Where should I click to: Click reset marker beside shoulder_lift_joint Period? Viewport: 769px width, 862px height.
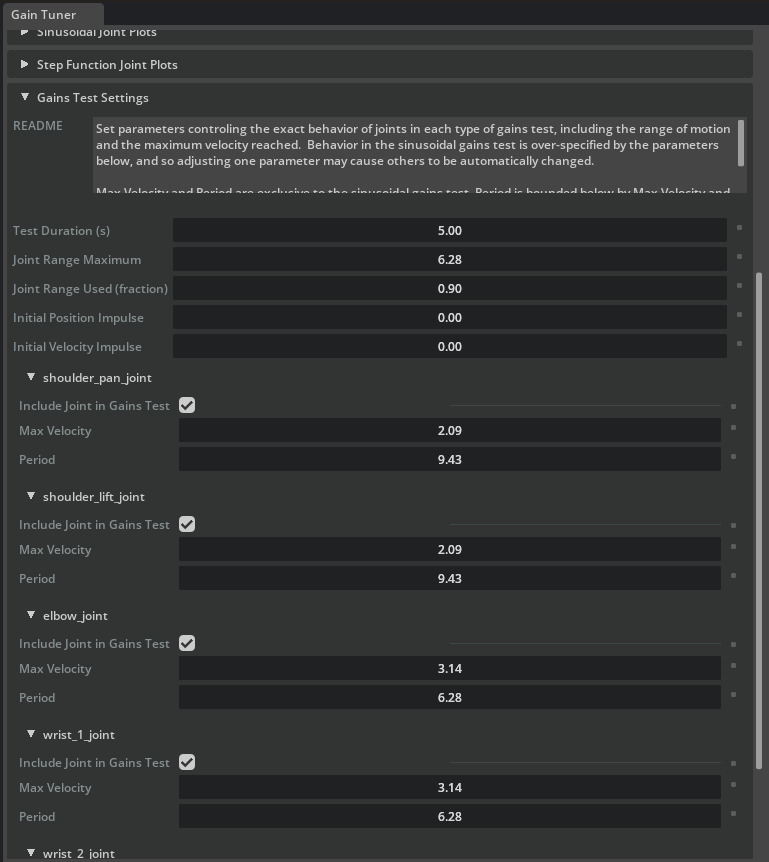(733, 576)
